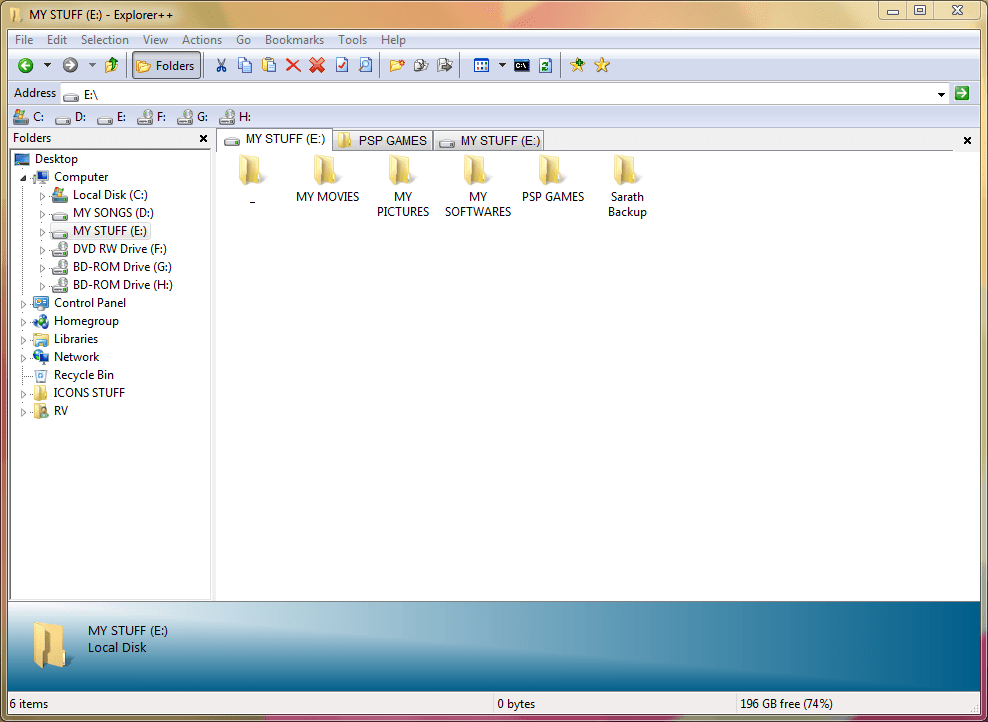Open the Go menu
Screen dimensions: 988x722
(x=243, y=40)
